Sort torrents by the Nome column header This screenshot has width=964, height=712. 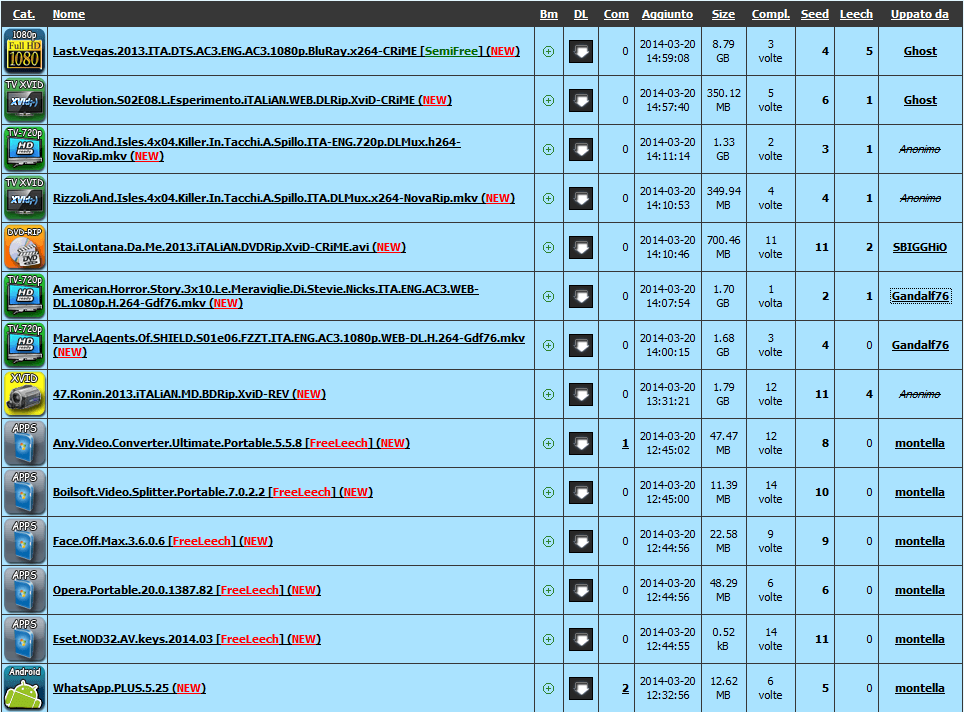coord(69,14)
